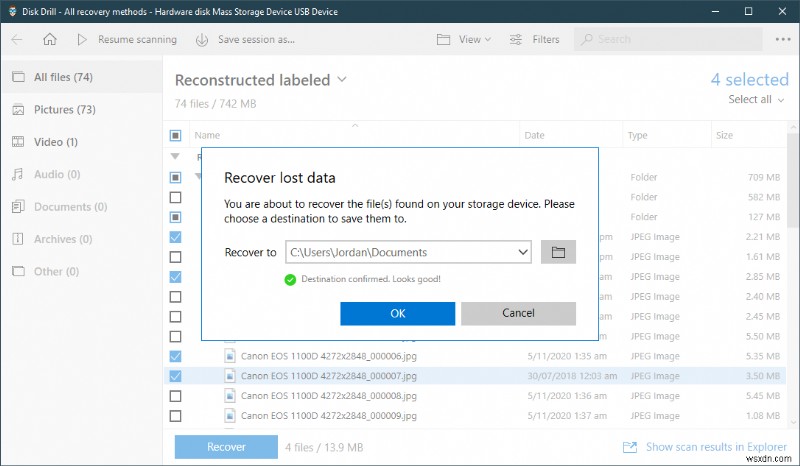Open the Recover to path dropdown
This screenshot has height=466, width=800.
(x=523, y=253)
